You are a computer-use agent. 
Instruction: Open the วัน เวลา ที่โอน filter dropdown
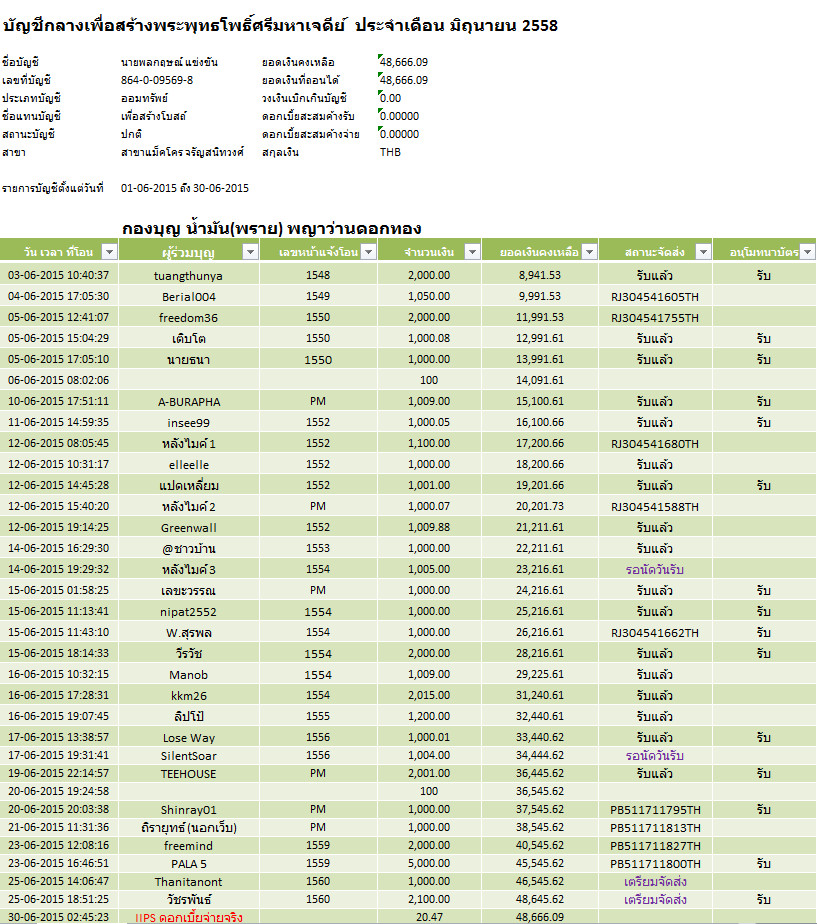coord(107,252)
